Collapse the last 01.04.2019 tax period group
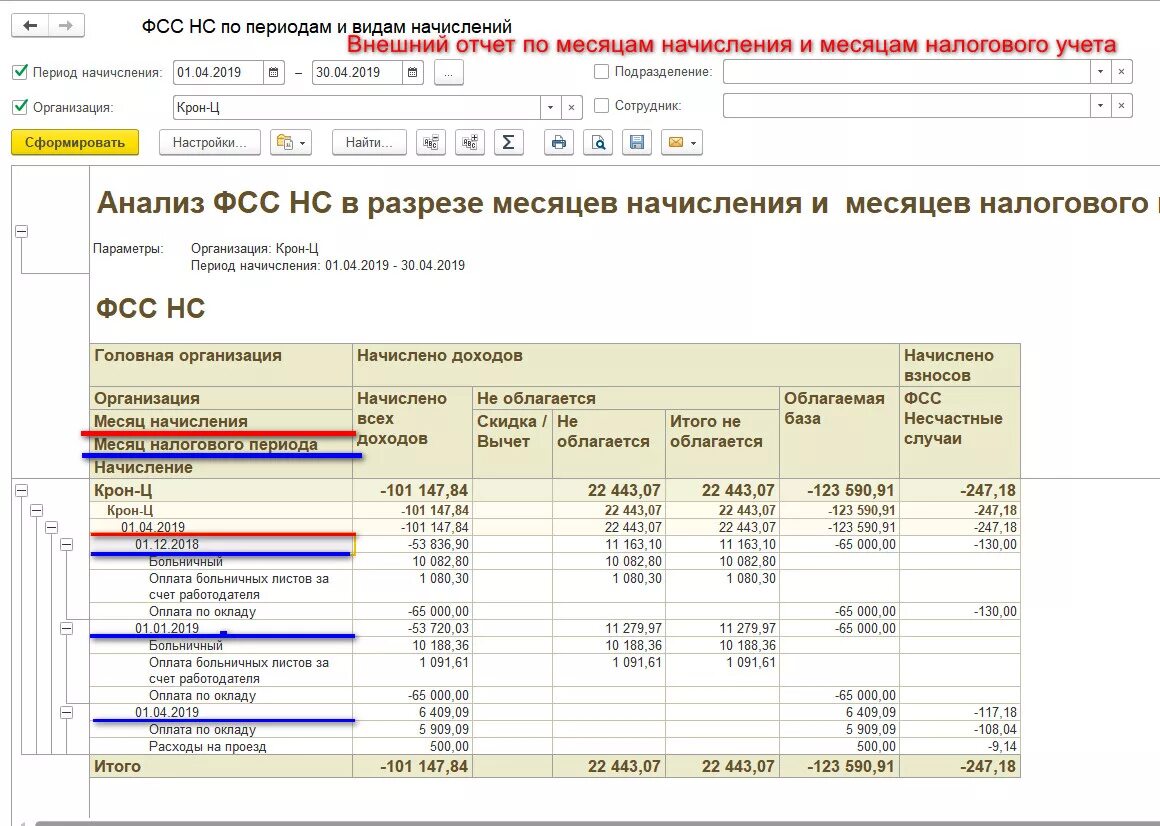Screen dimensions: 1160x826 pos(67,713)
